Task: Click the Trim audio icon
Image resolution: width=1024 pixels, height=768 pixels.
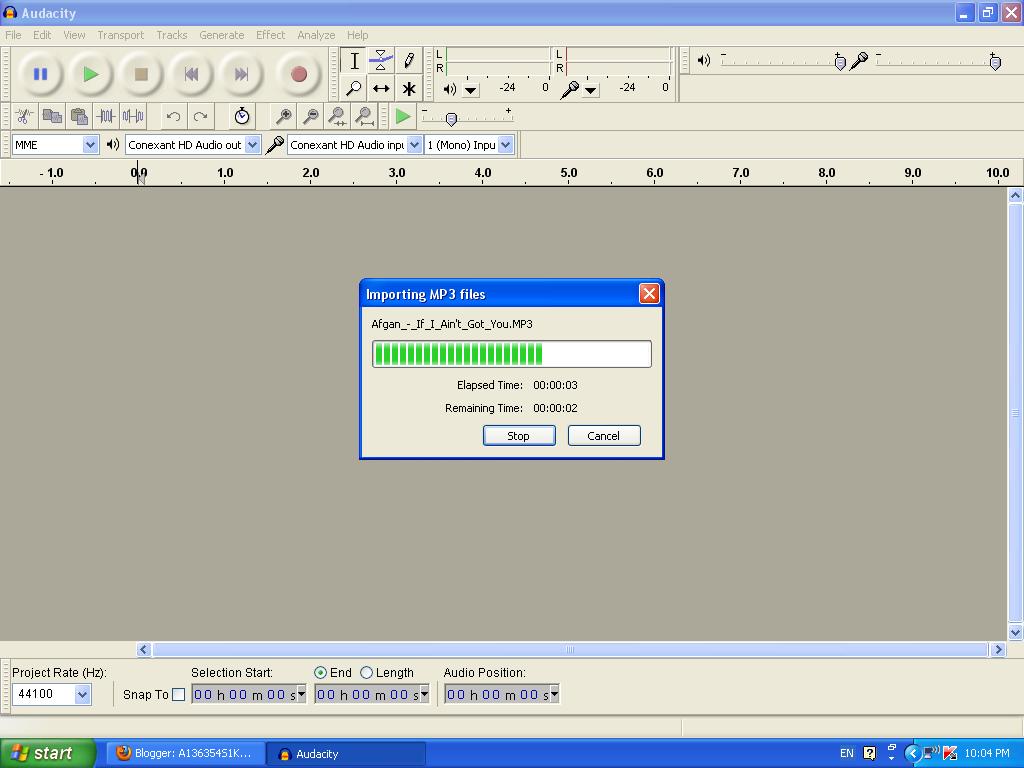Action: (106, 117)
